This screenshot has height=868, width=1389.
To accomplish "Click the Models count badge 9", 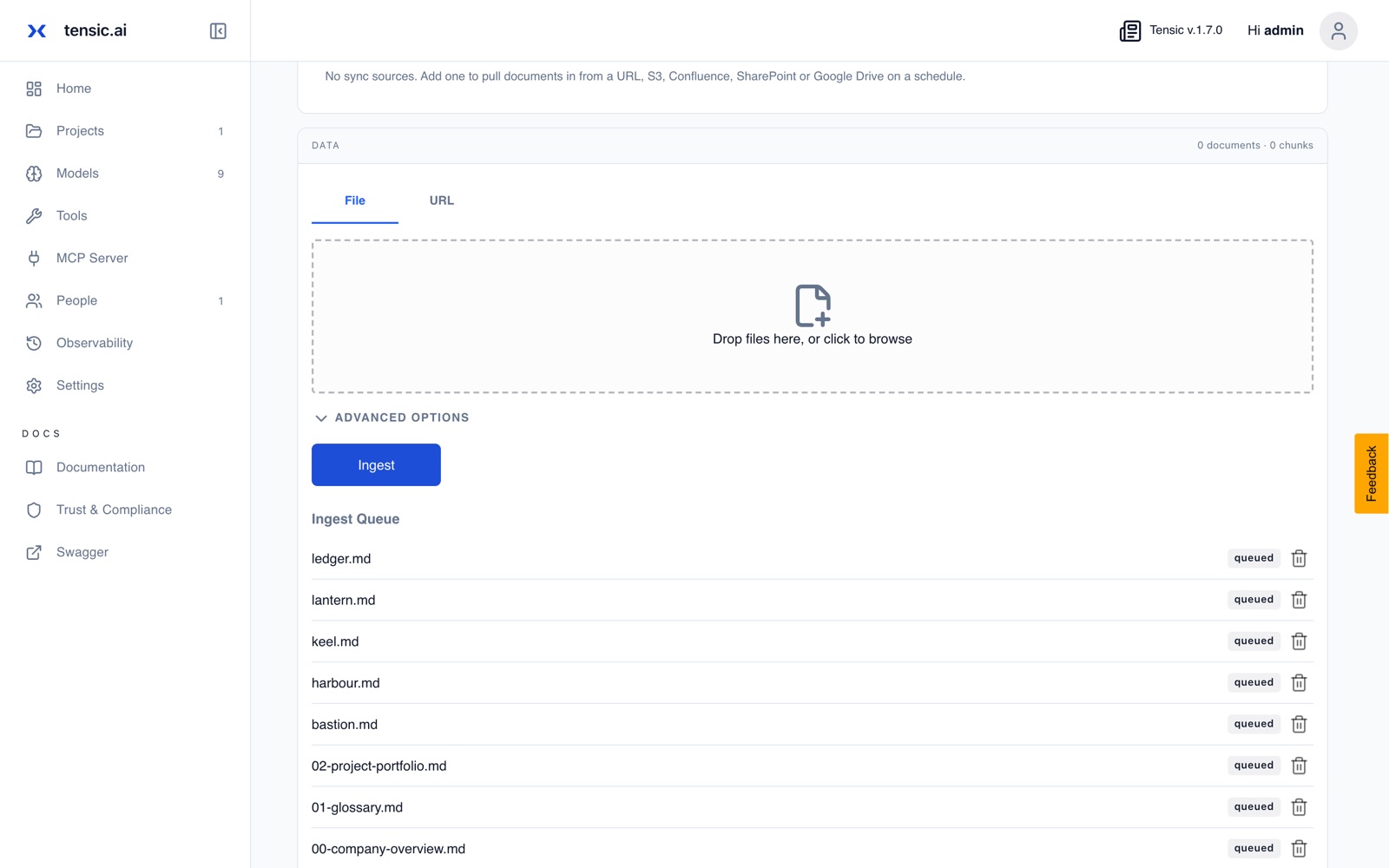I will click(221, 174).
